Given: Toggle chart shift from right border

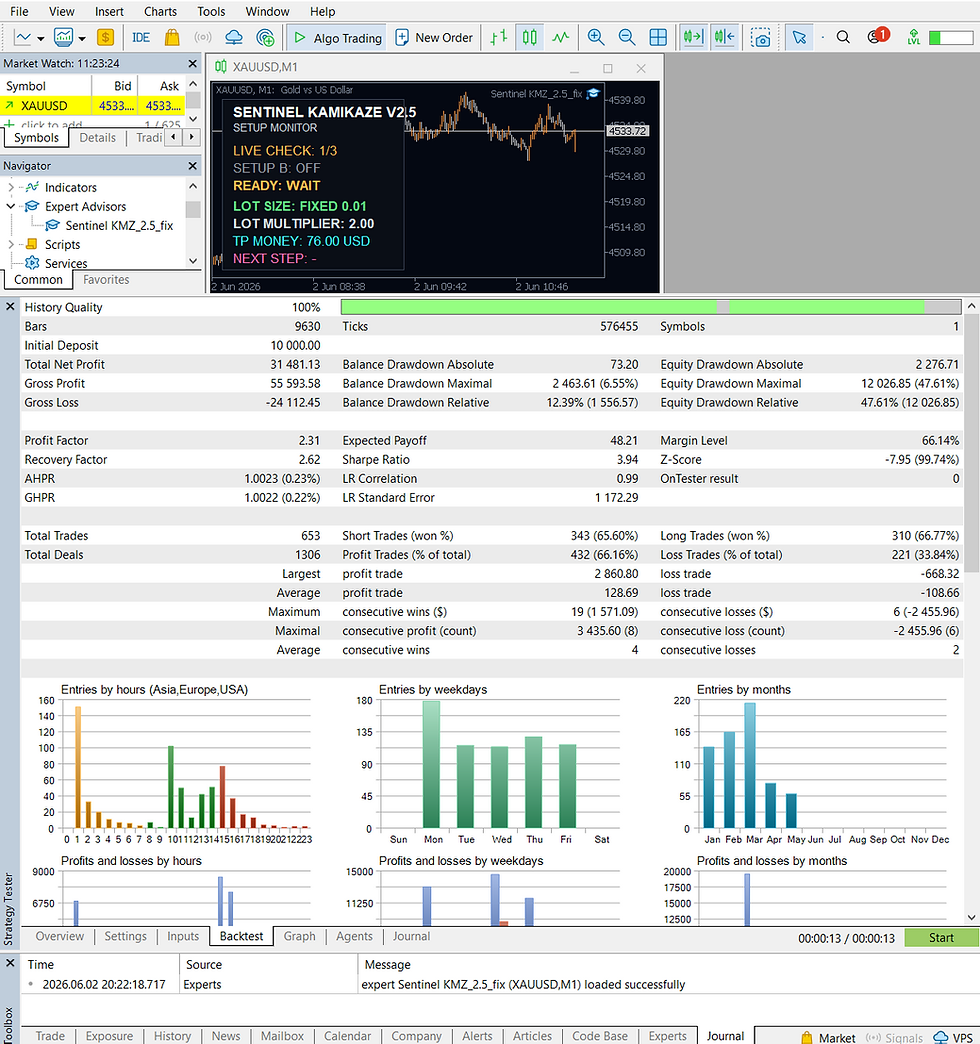Looking at the screenshot, I should click(724, 37).
